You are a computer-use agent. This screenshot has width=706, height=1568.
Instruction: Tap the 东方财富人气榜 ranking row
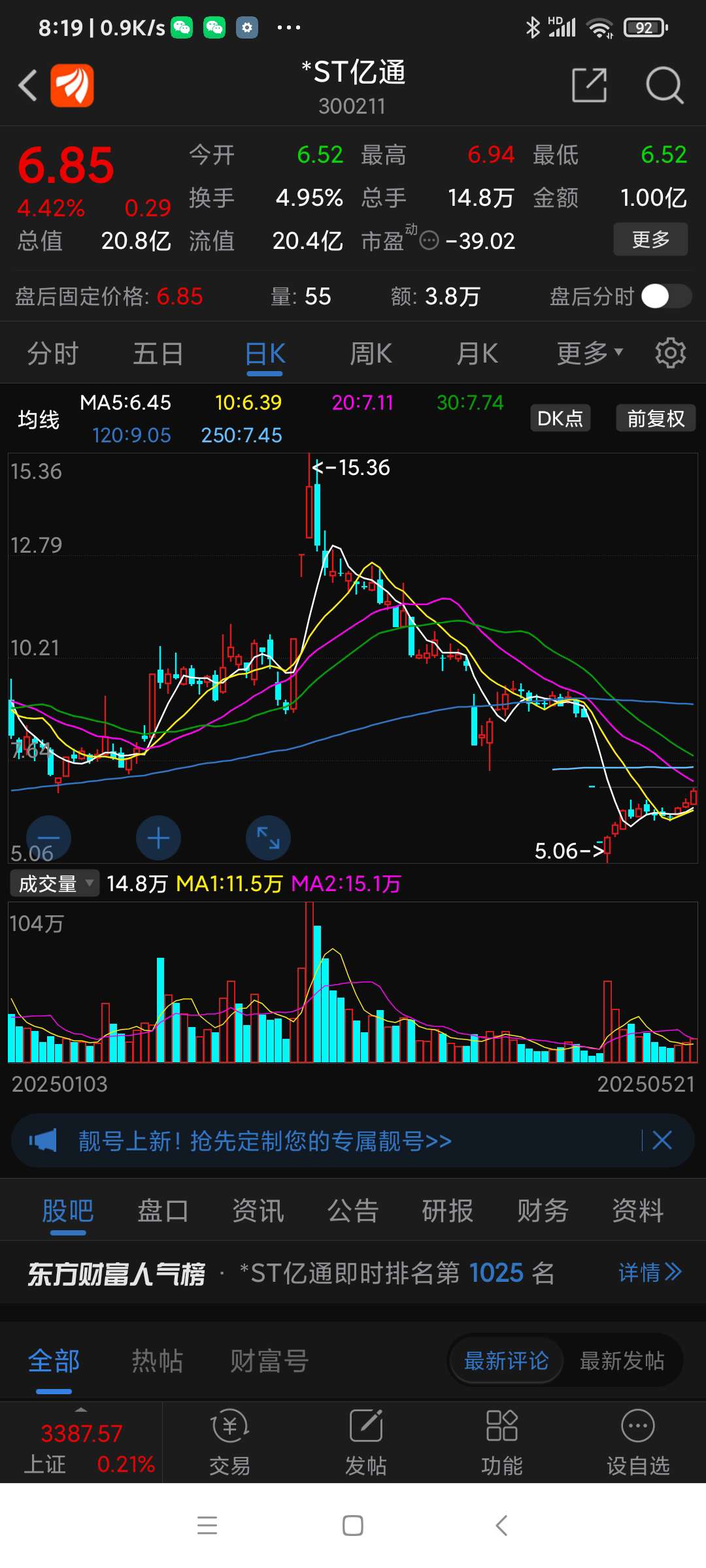click(353, 1272)
